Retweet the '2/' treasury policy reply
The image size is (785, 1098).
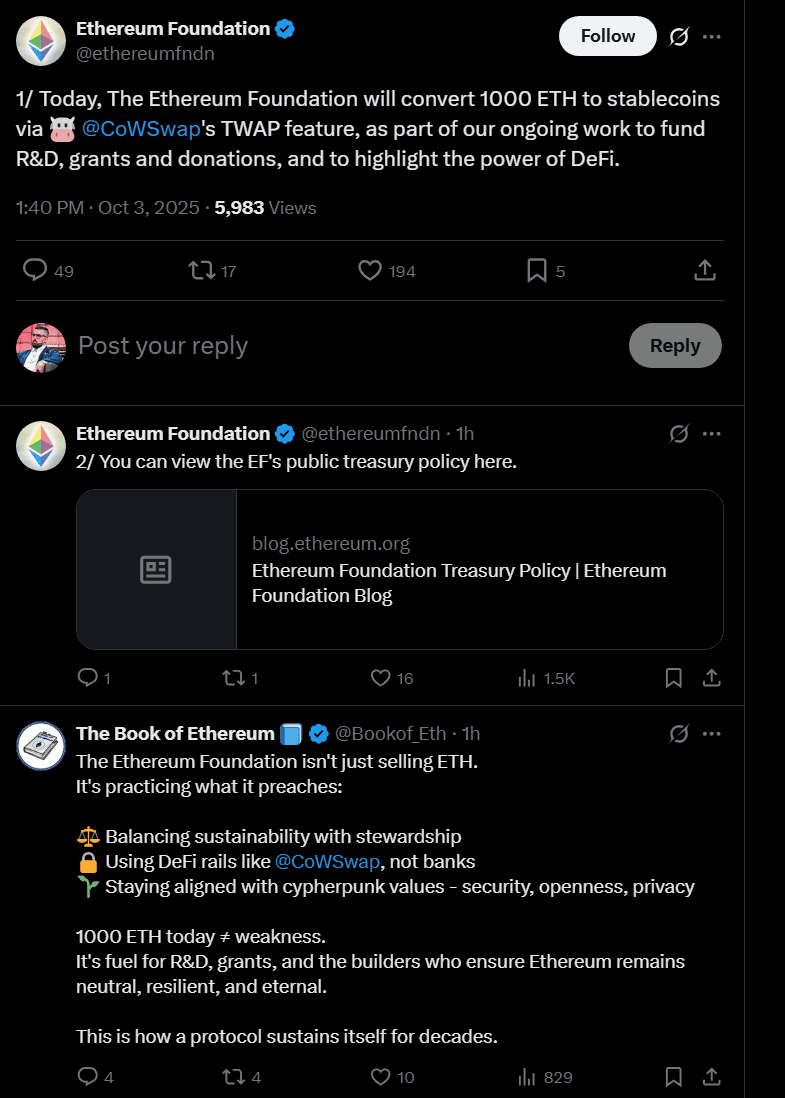click(x=233, y=678)
